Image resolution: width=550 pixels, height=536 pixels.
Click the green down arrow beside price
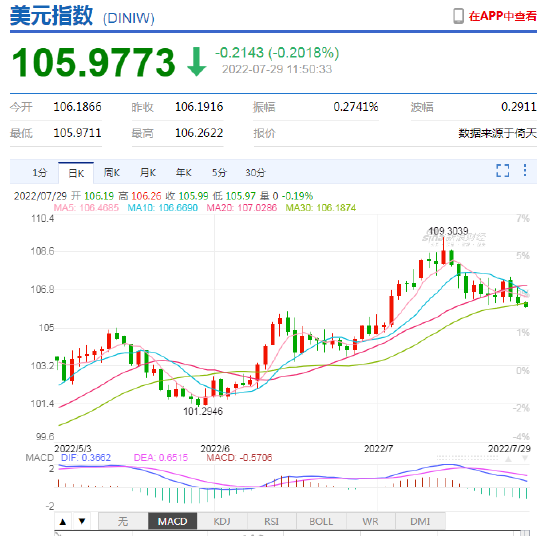pos(197,62)
